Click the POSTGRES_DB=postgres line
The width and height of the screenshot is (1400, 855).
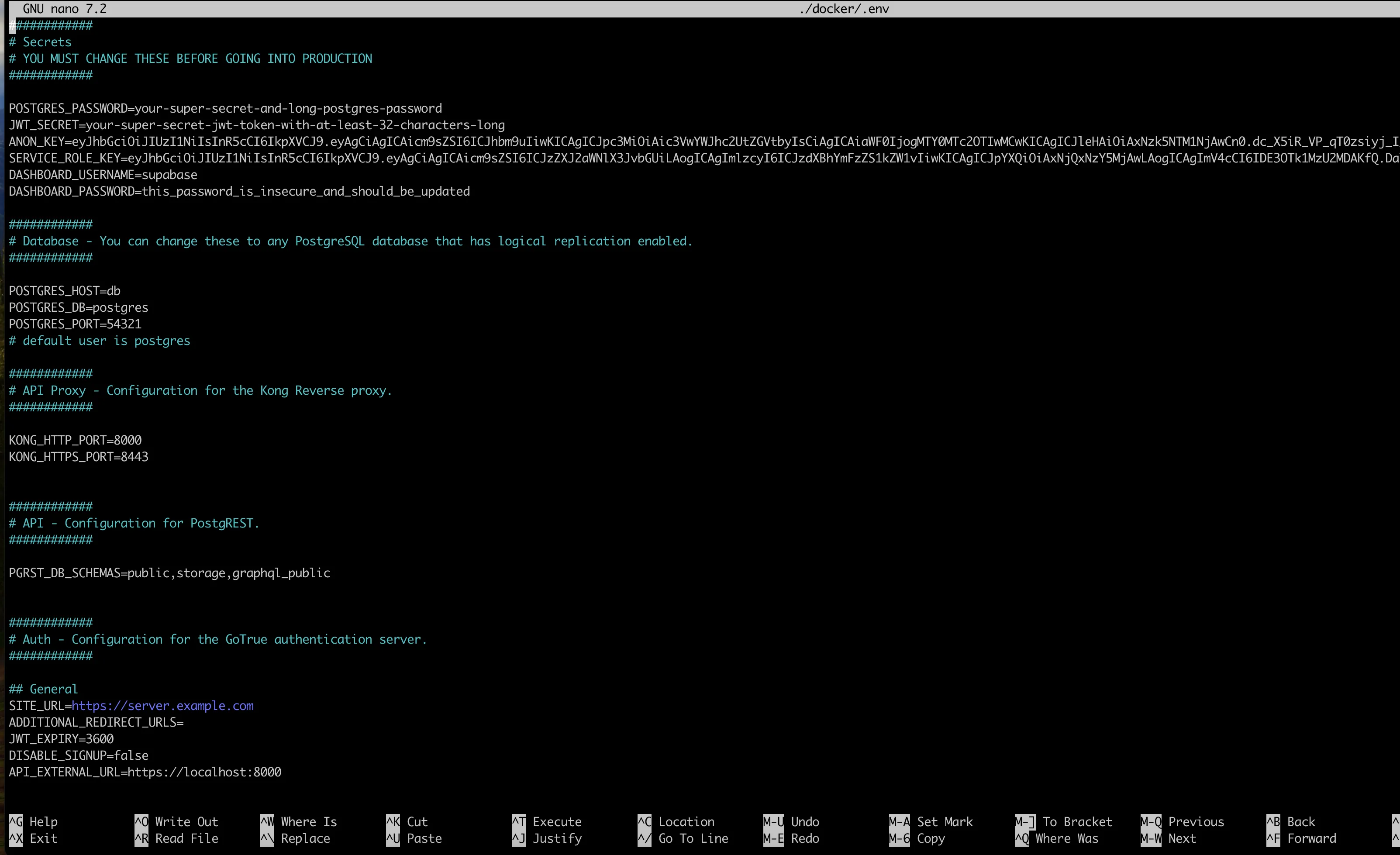coord(79,307)
